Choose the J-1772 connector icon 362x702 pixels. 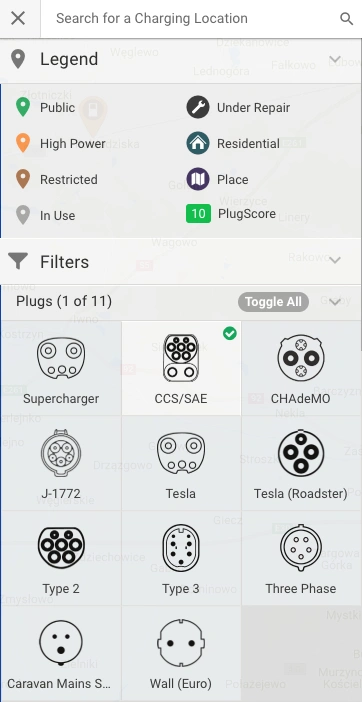[x=61, y=452]
